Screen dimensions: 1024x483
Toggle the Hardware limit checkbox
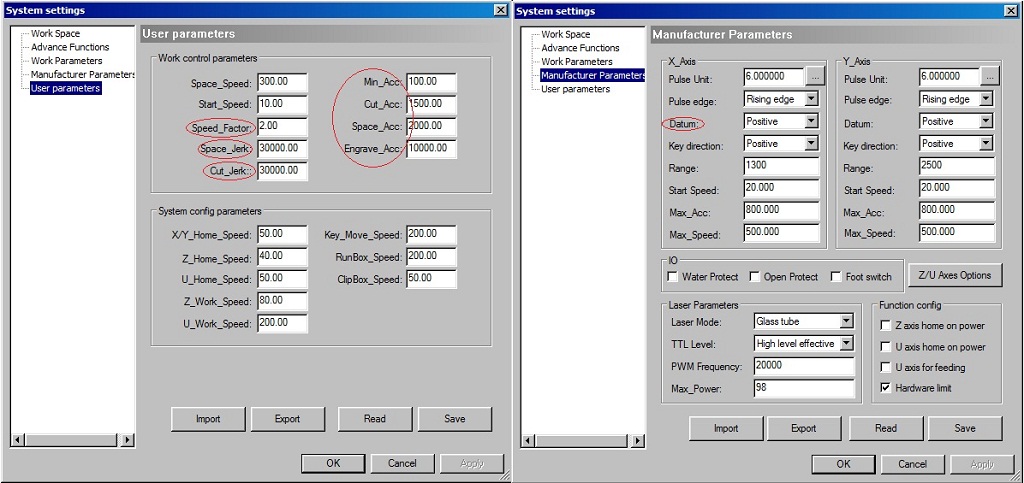pyautogui.click(x=886, y=388)
